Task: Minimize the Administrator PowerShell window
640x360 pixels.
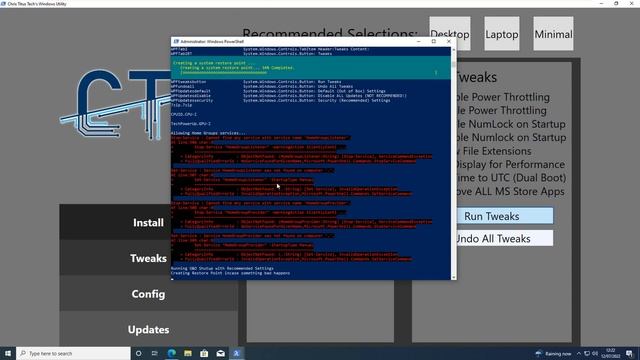Action: tap(418, 41)
